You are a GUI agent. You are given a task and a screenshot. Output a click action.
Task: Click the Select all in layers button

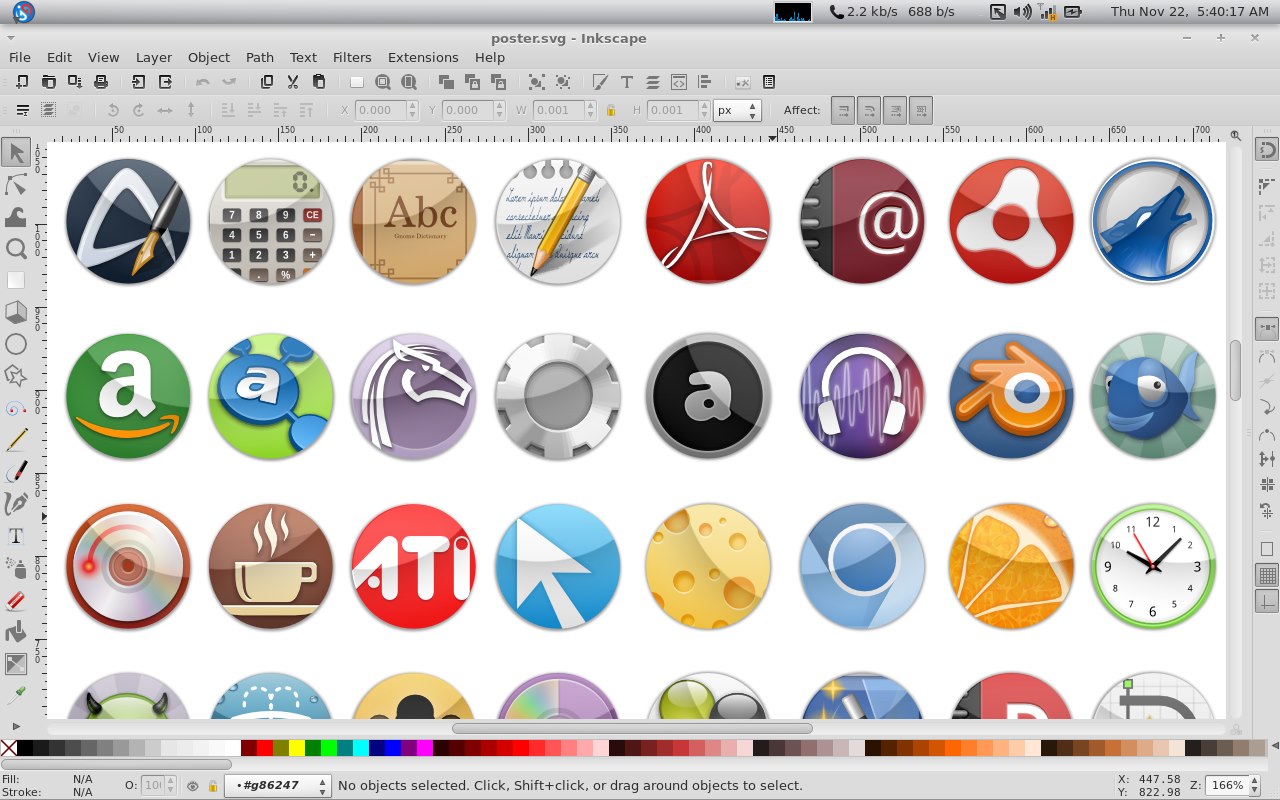point(48,110)
